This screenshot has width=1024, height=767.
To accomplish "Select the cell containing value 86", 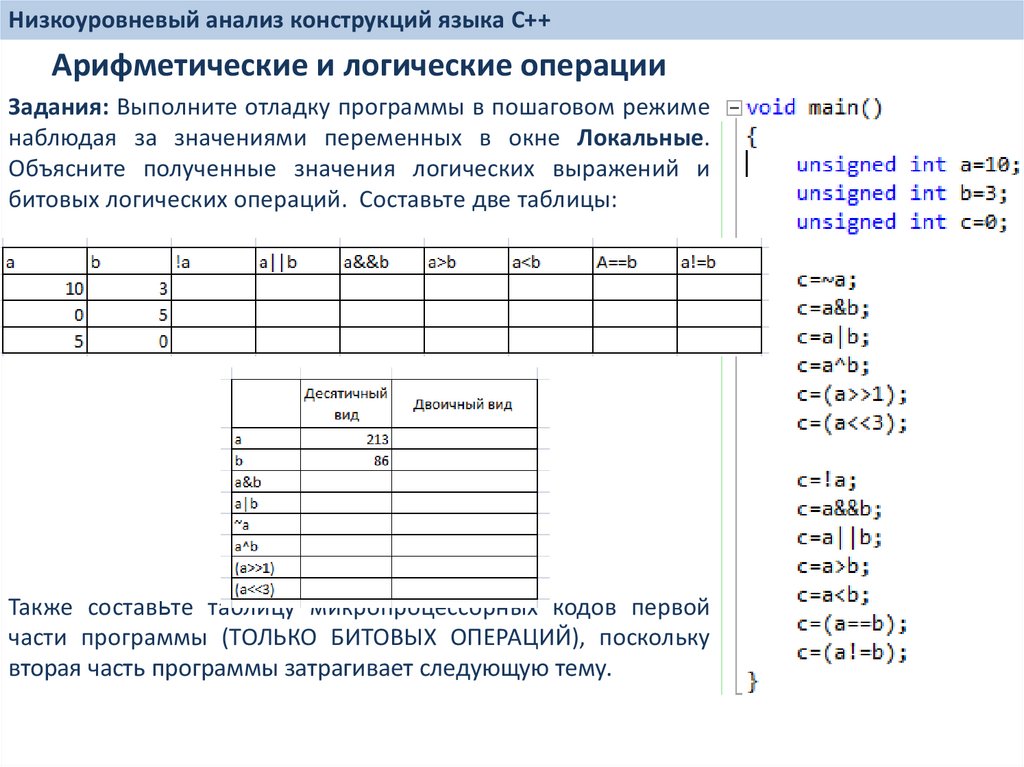I will [x=346, y=461].
